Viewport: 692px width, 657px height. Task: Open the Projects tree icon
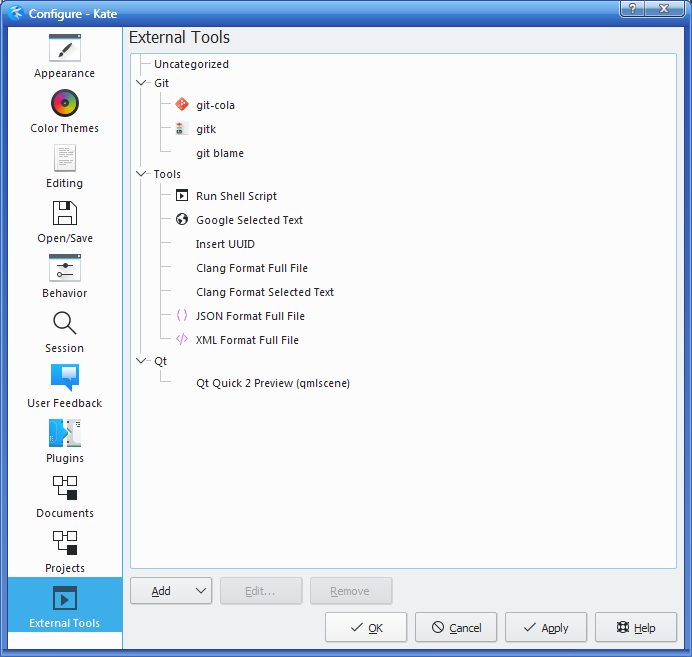[65, 543]
